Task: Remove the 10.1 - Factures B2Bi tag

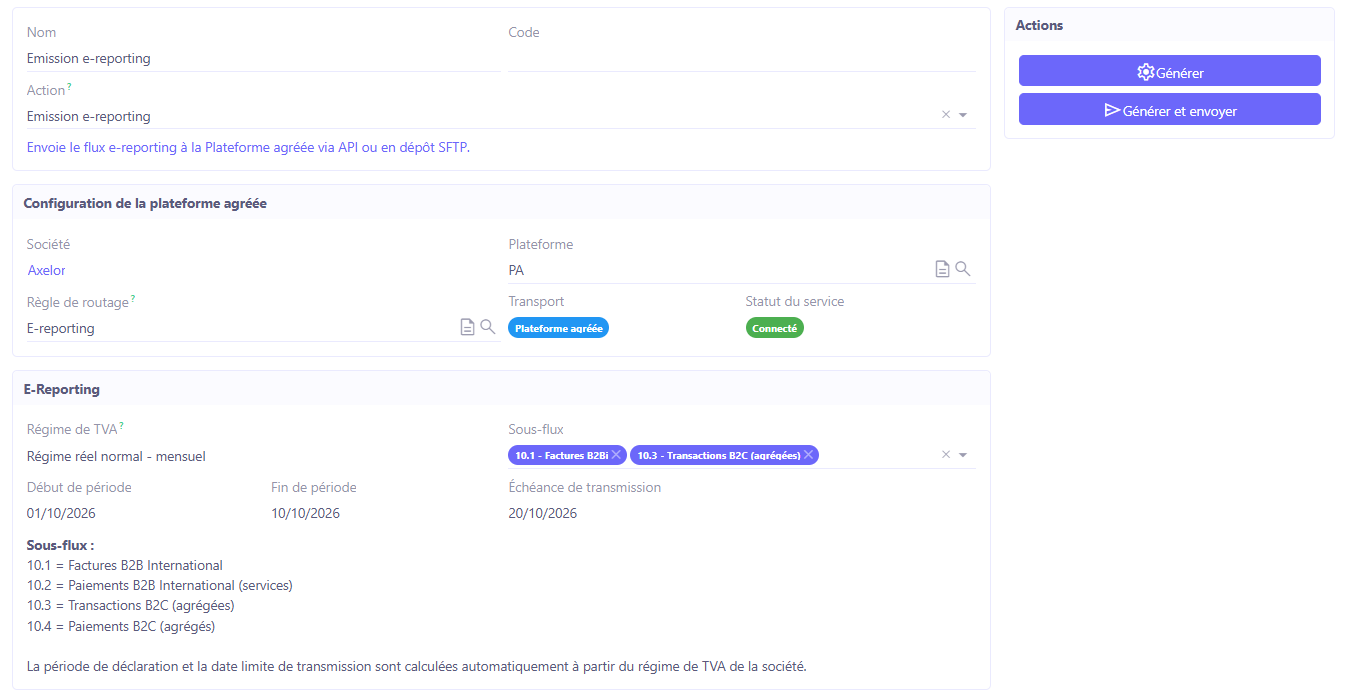Action: 617,455
